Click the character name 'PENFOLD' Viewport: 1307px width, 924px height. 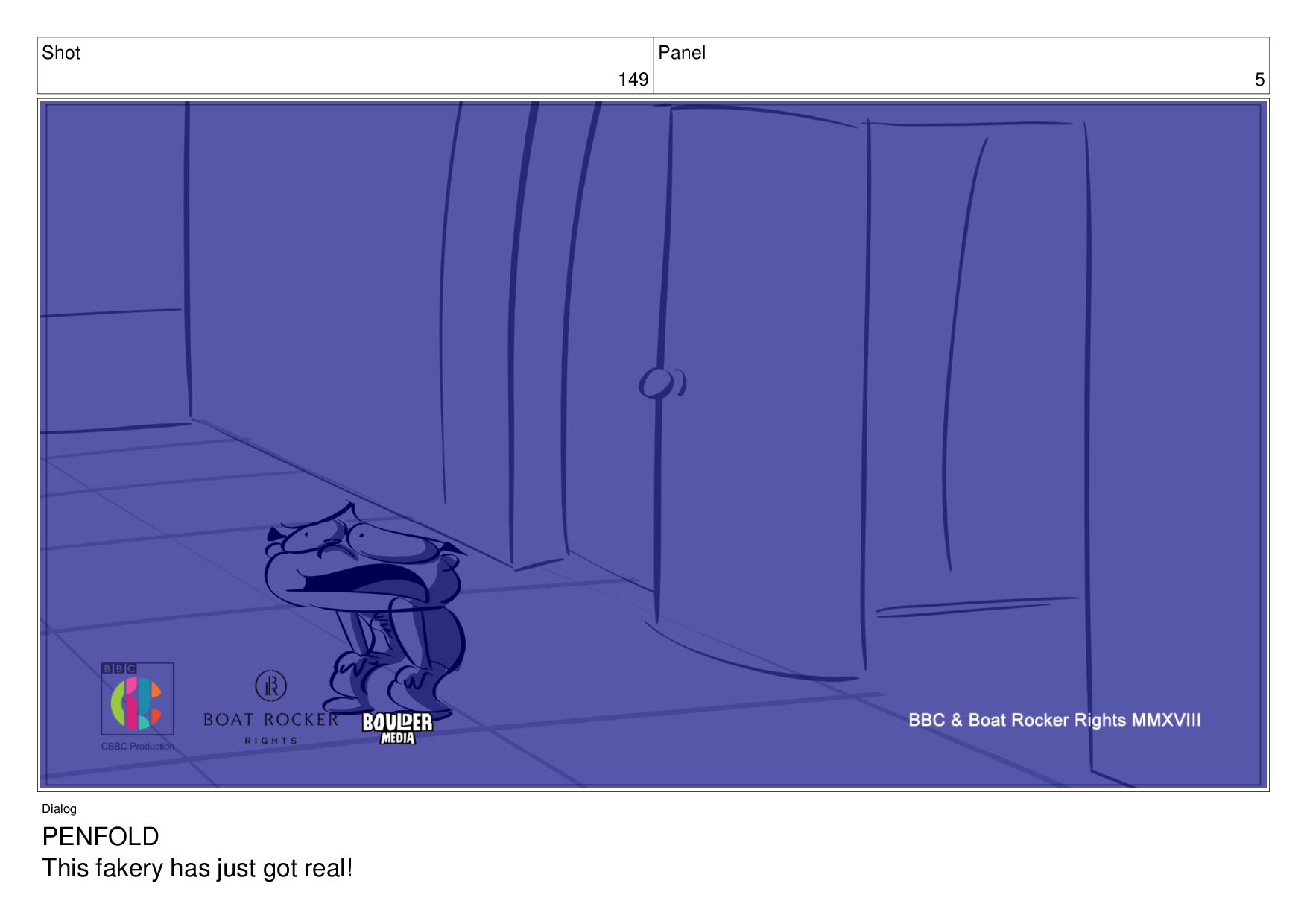(100, 836)
